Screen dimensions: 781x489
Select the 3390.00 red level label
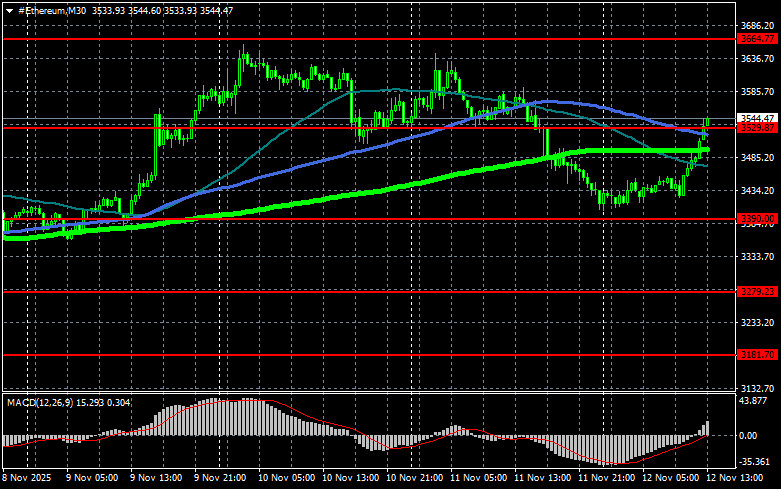click(x=757, y=219)
